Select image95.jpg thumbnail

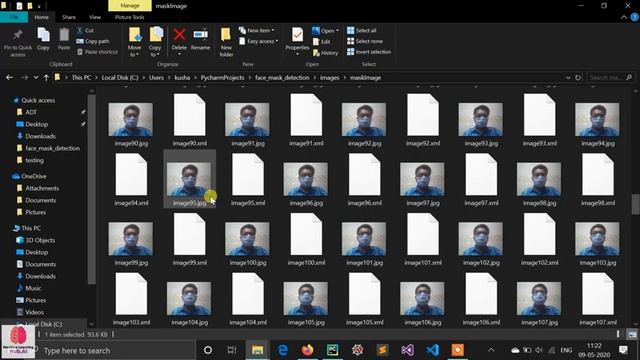[189, 179]
